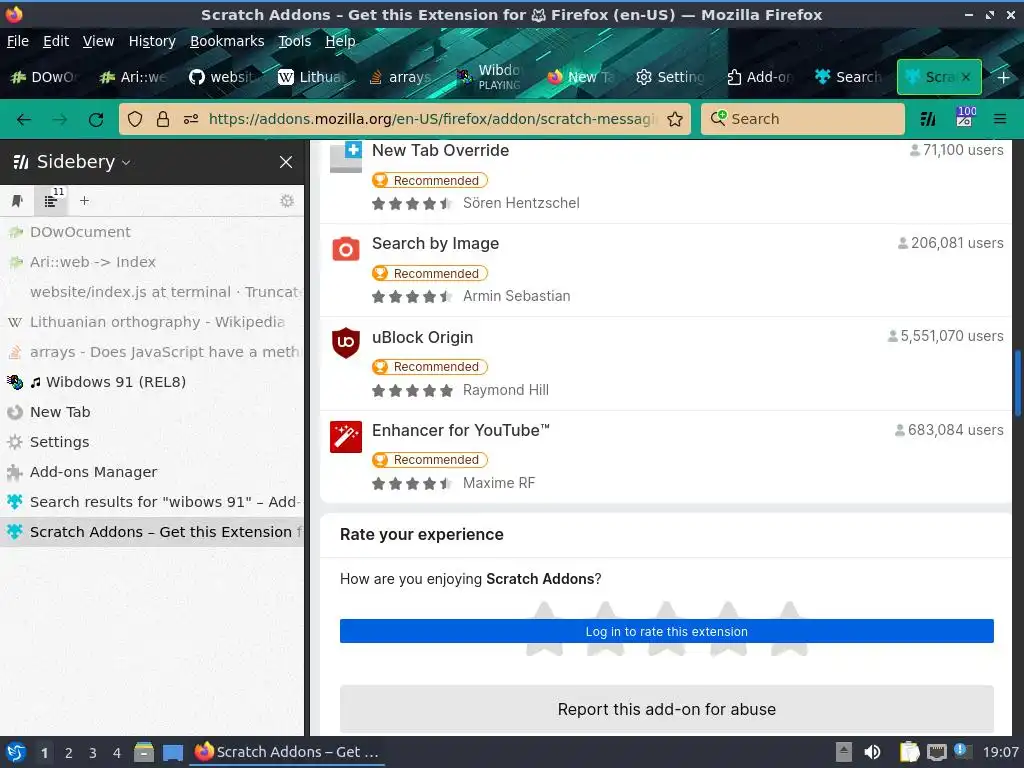Show desktop via blue taskbar icon
The height and width of the screenshot is (768, 1024).
[172, 752]
